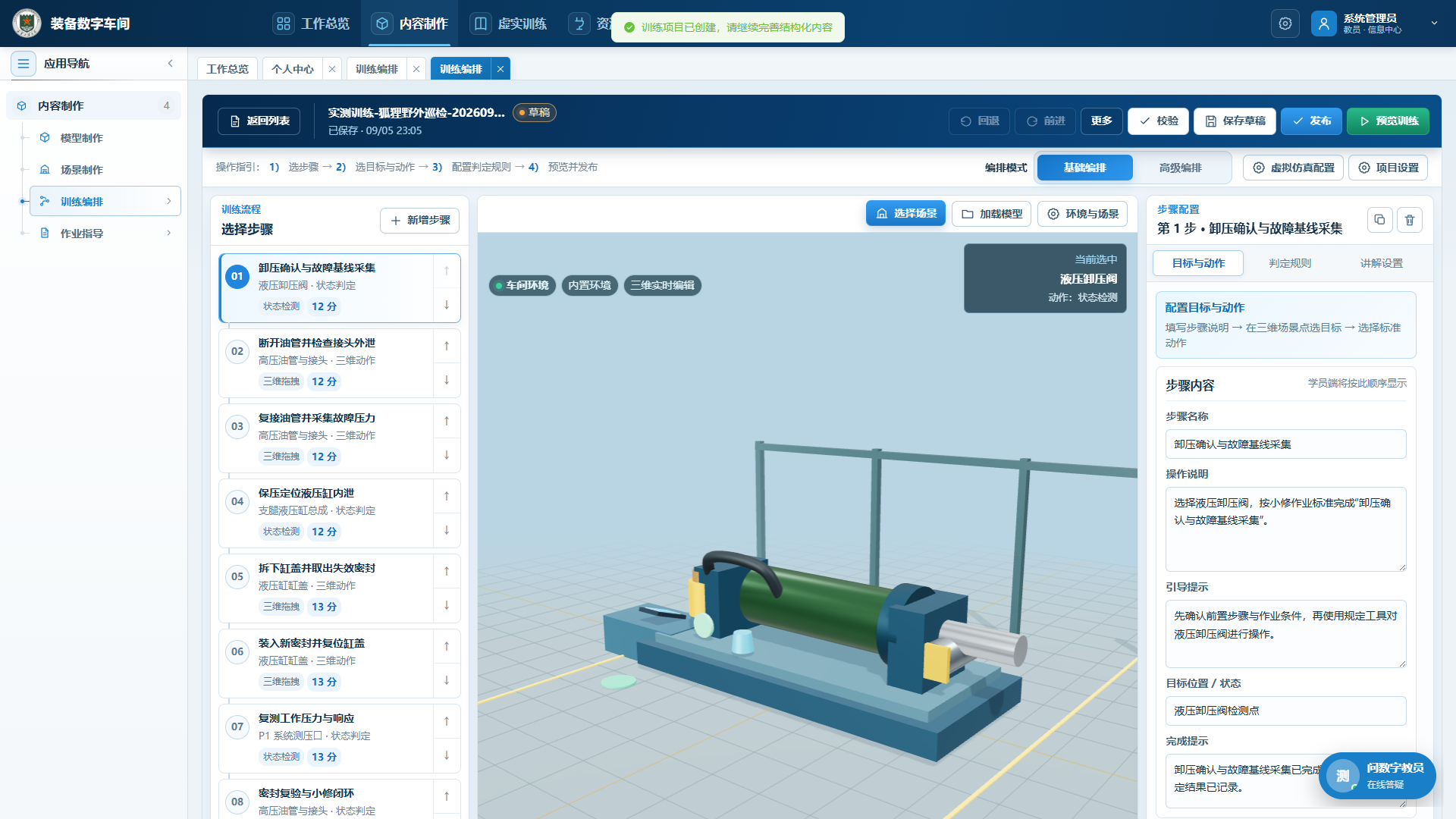Screen dimensions: 1456x819
Task: Add a new step with 新增步骤
Action: point(419,221)
